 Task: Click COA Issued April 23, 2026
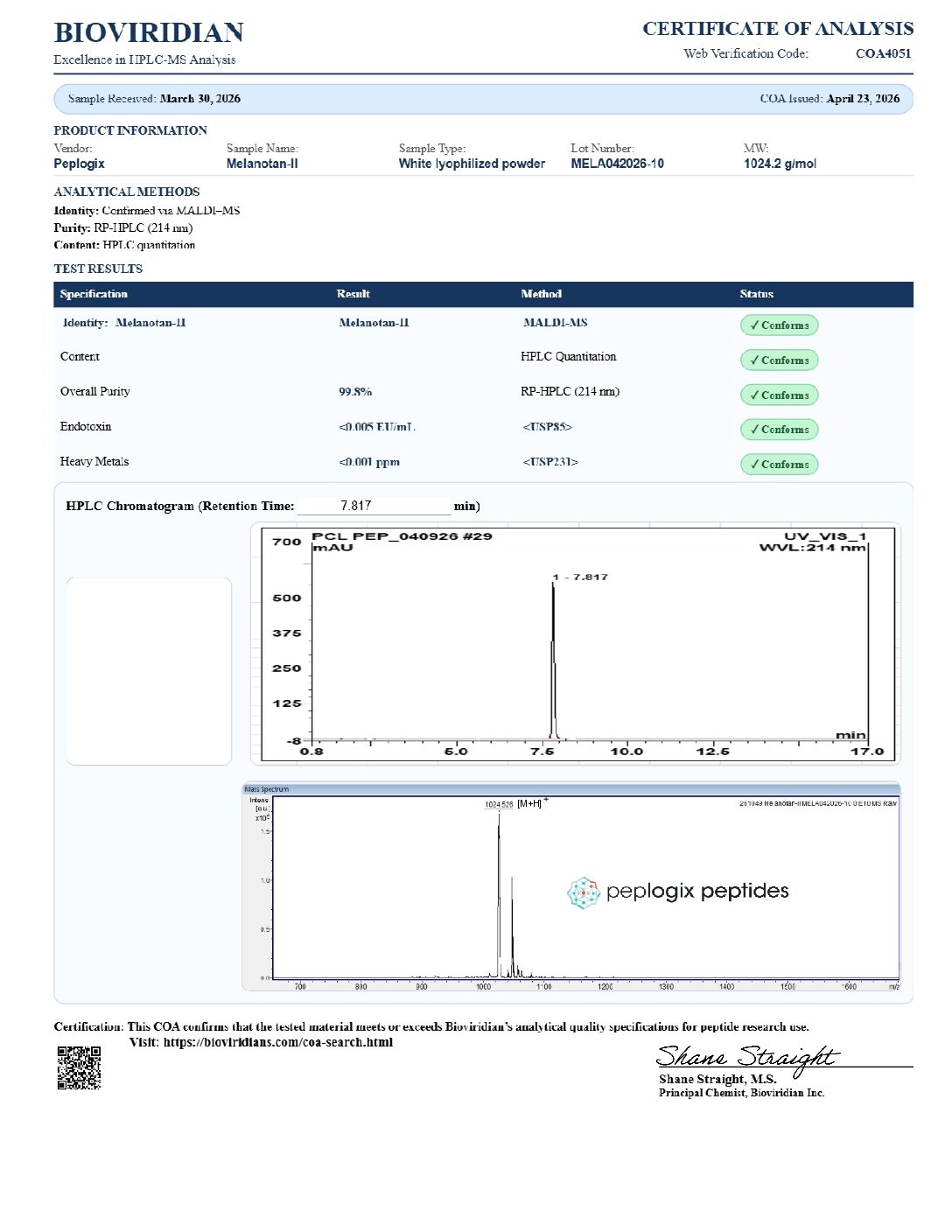(829, 99)
